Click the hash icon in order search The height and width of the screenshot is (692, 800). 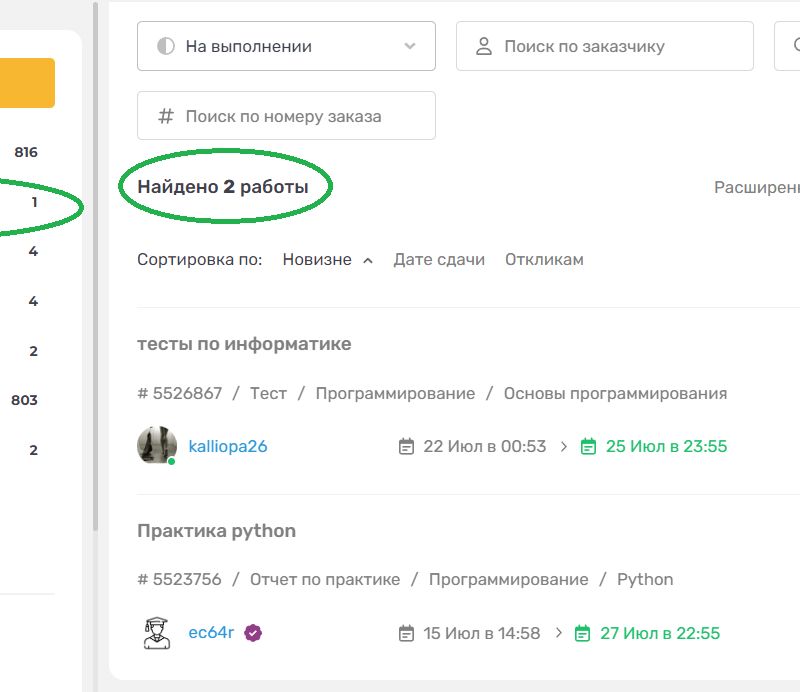click(x=166, y=116)
